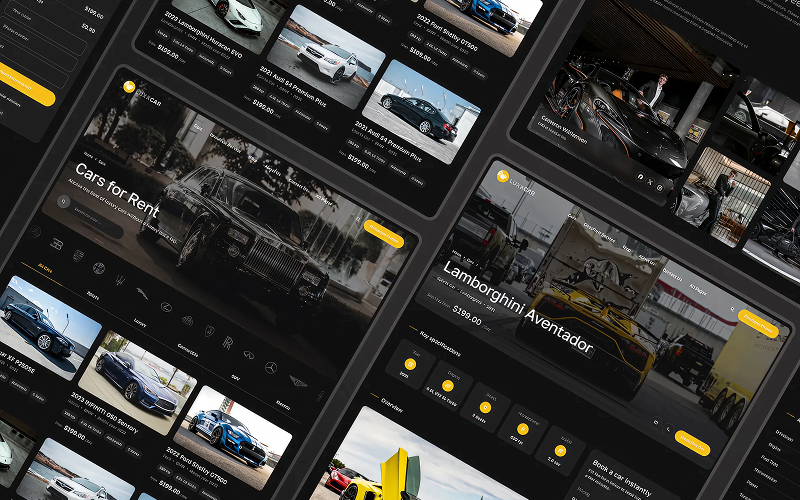Click yellow navbar button on Lamborghini Aventador page

click(x=758, y=323)
